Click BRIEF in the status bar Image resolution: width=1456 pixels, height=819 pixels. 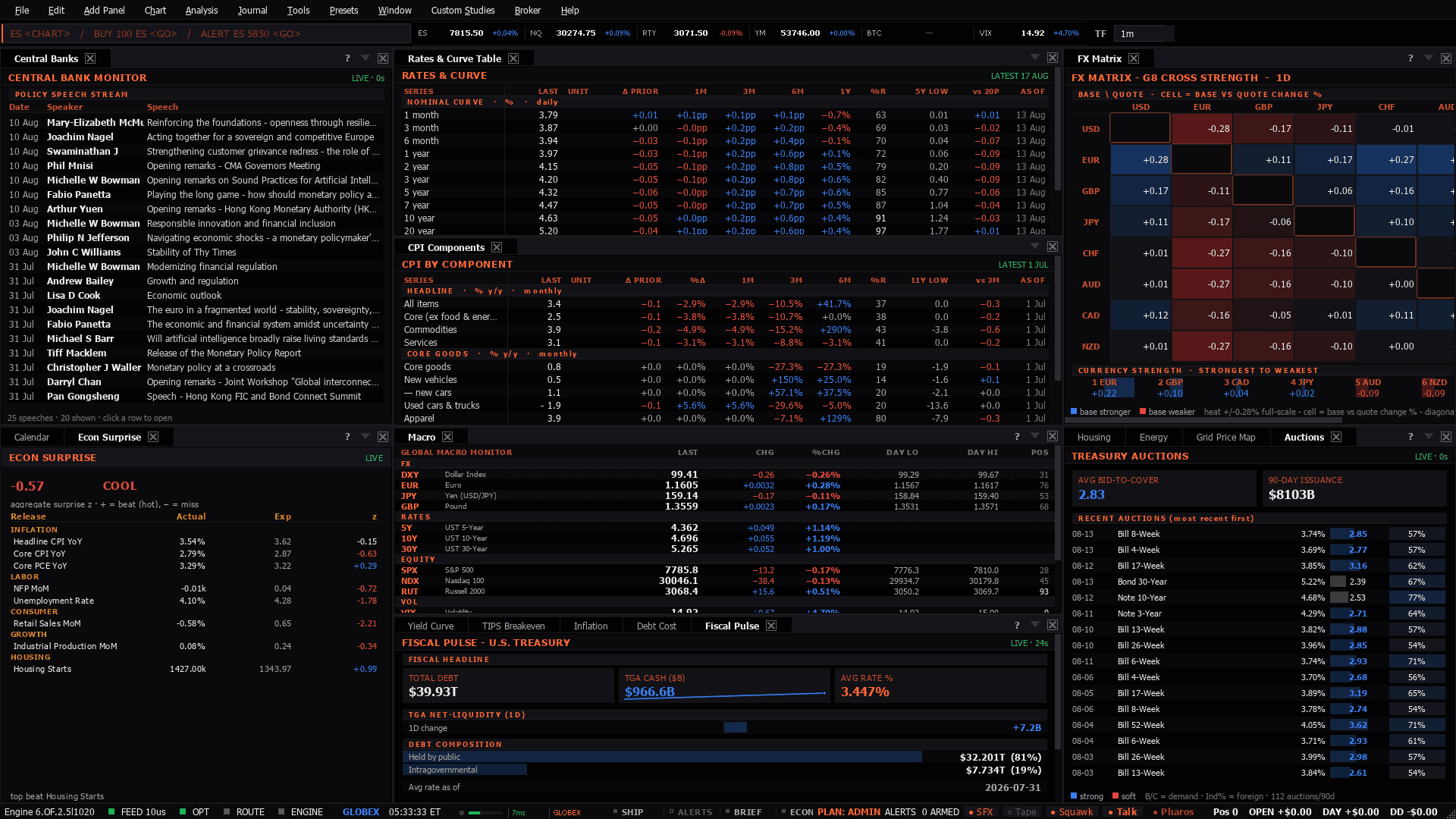743,811
